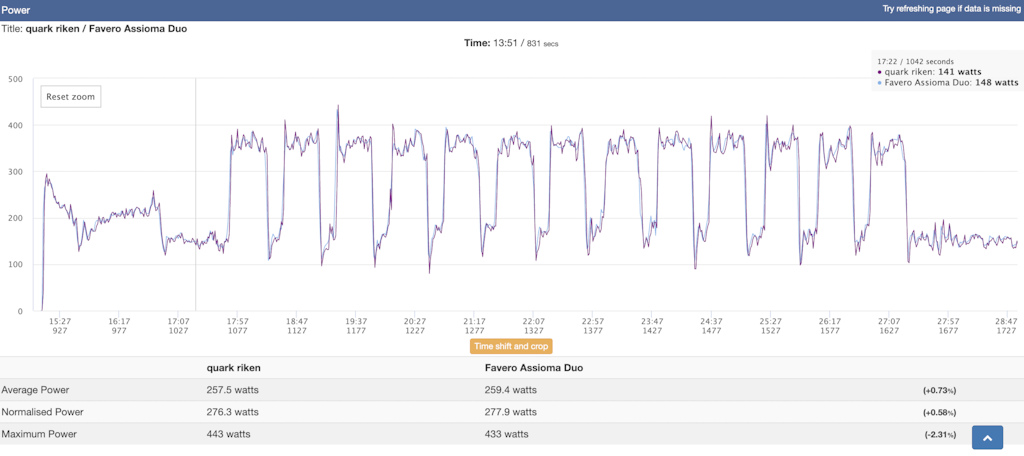Click the (+0.58%) difference value
Image resolution: width=1024 pixels, height=456 pixels.
tap(940, 413)
